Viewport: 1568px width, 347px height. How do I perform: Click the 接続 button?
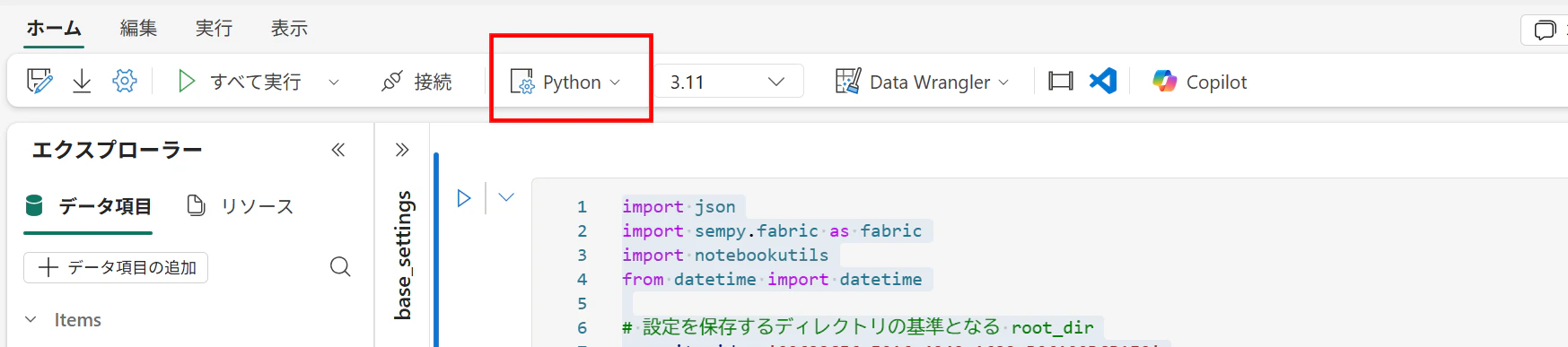click(417, 82)
